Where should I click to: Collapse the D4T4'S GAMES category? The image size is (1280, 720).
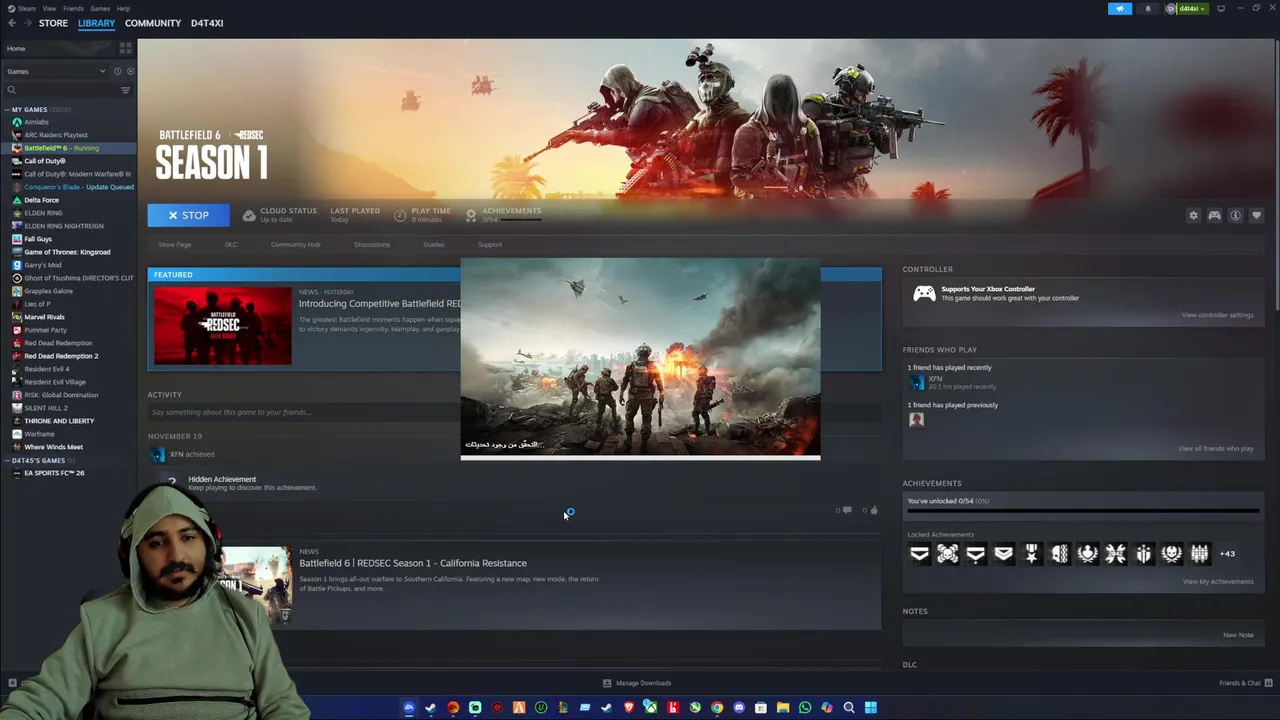[x=8, y=460]
